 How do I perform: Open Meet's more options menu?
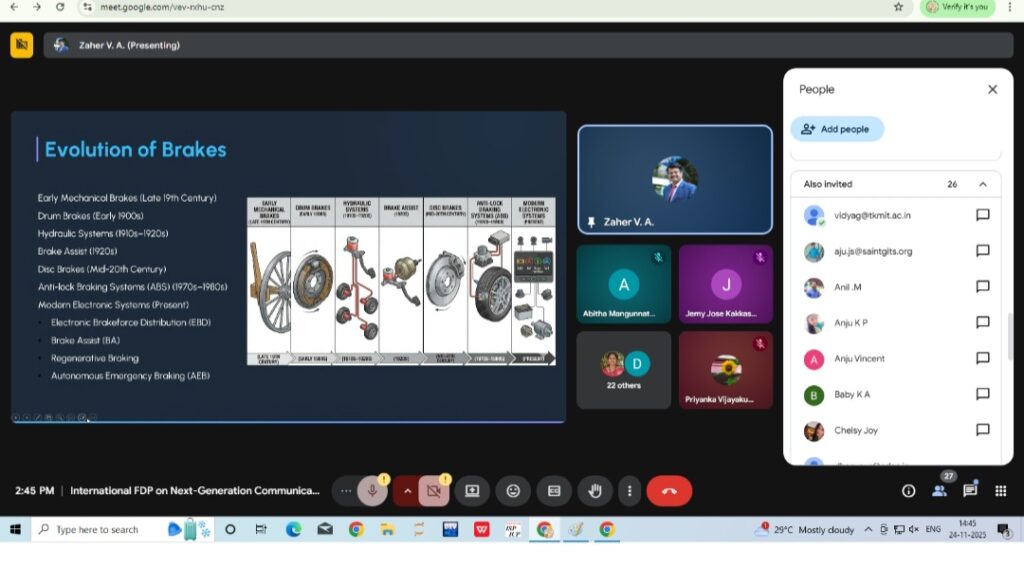point(629,491)
